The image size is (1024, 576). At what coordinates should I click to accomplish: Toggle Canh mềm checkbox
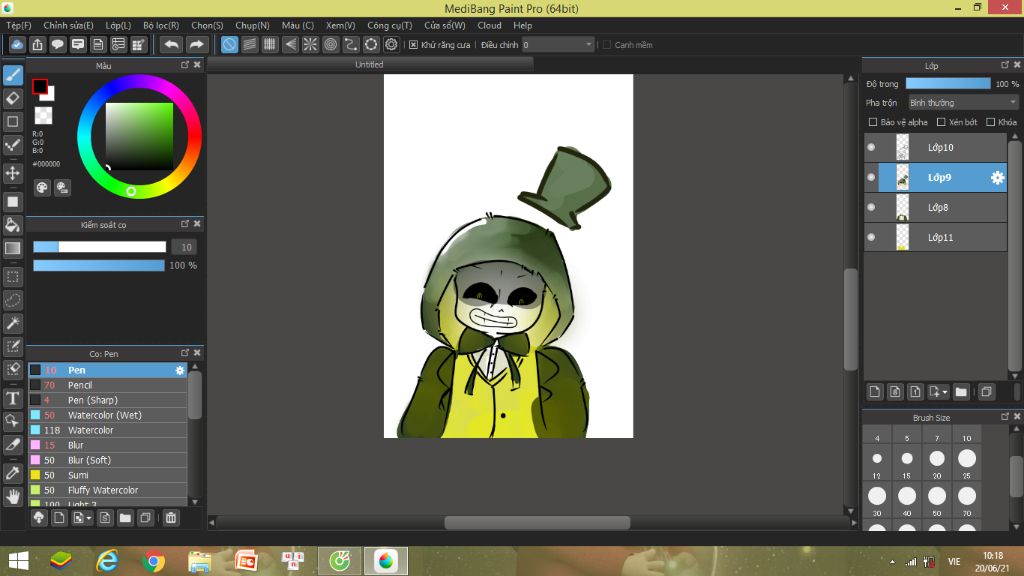(607, 45)
